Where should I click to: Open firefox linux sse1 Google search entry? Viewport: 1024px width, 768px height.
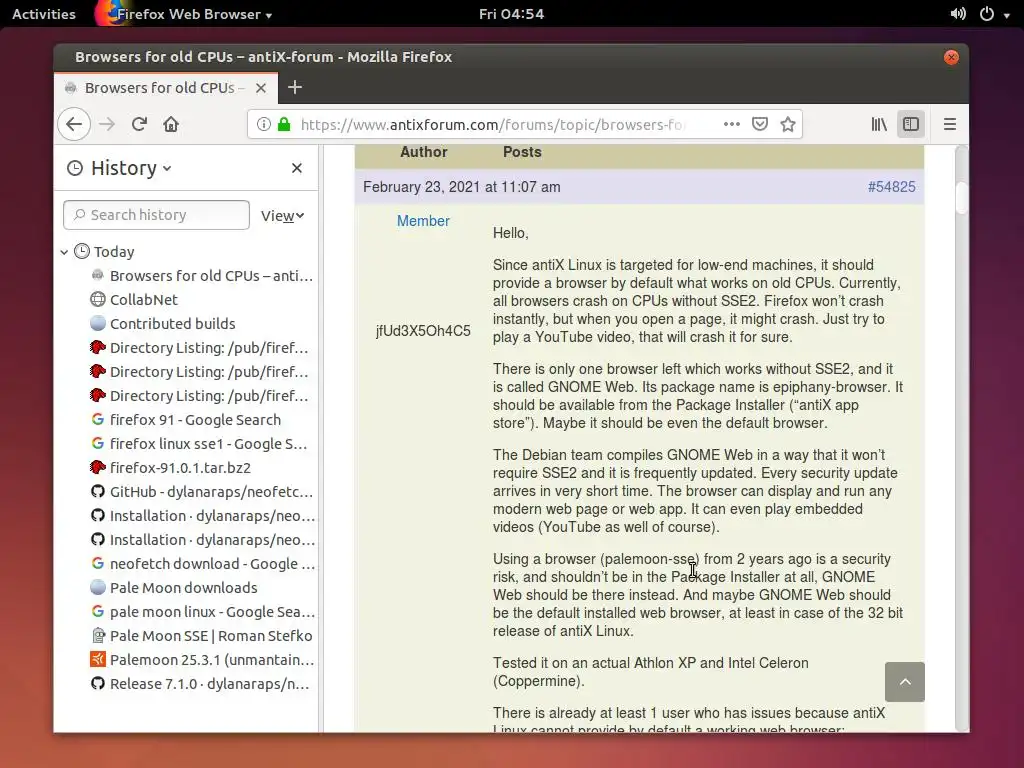199,444
